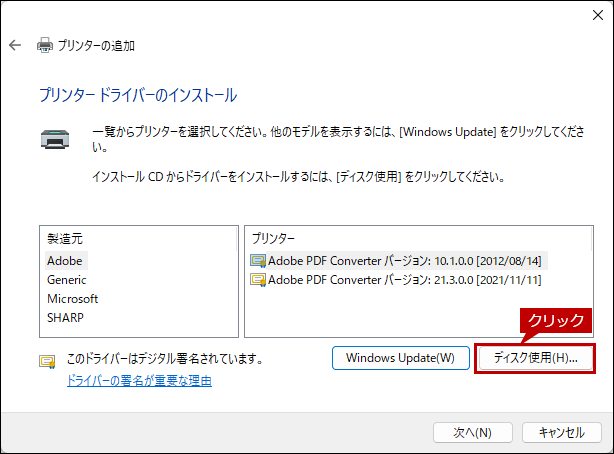Screen dimensions: 614x454
Task: Click the 次へ(N) button
Action: [x=473, y=432]
